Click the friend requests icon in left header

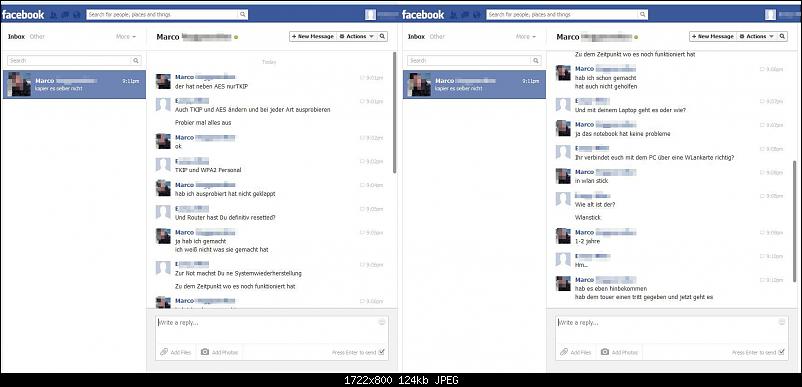pos(54,15)
